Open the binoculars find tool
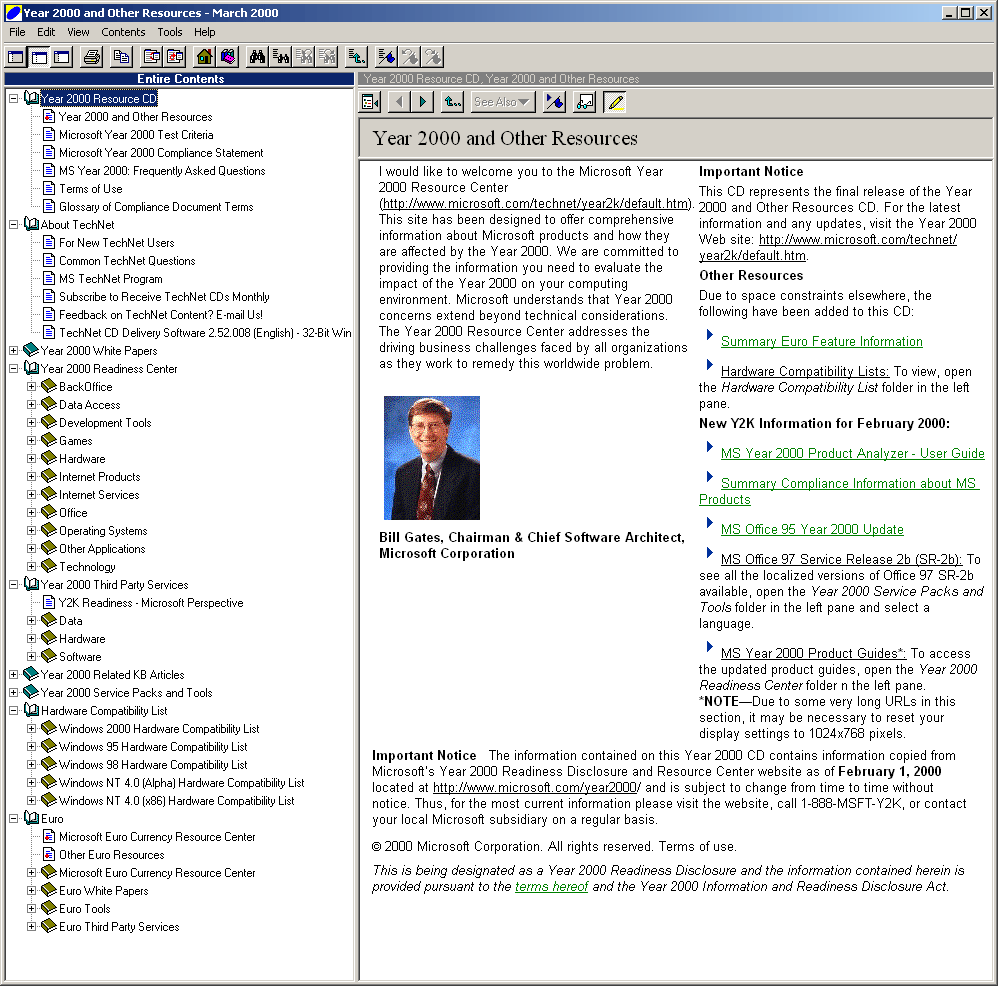The height and width of the screenshot is (986, 998). (257, 57)
